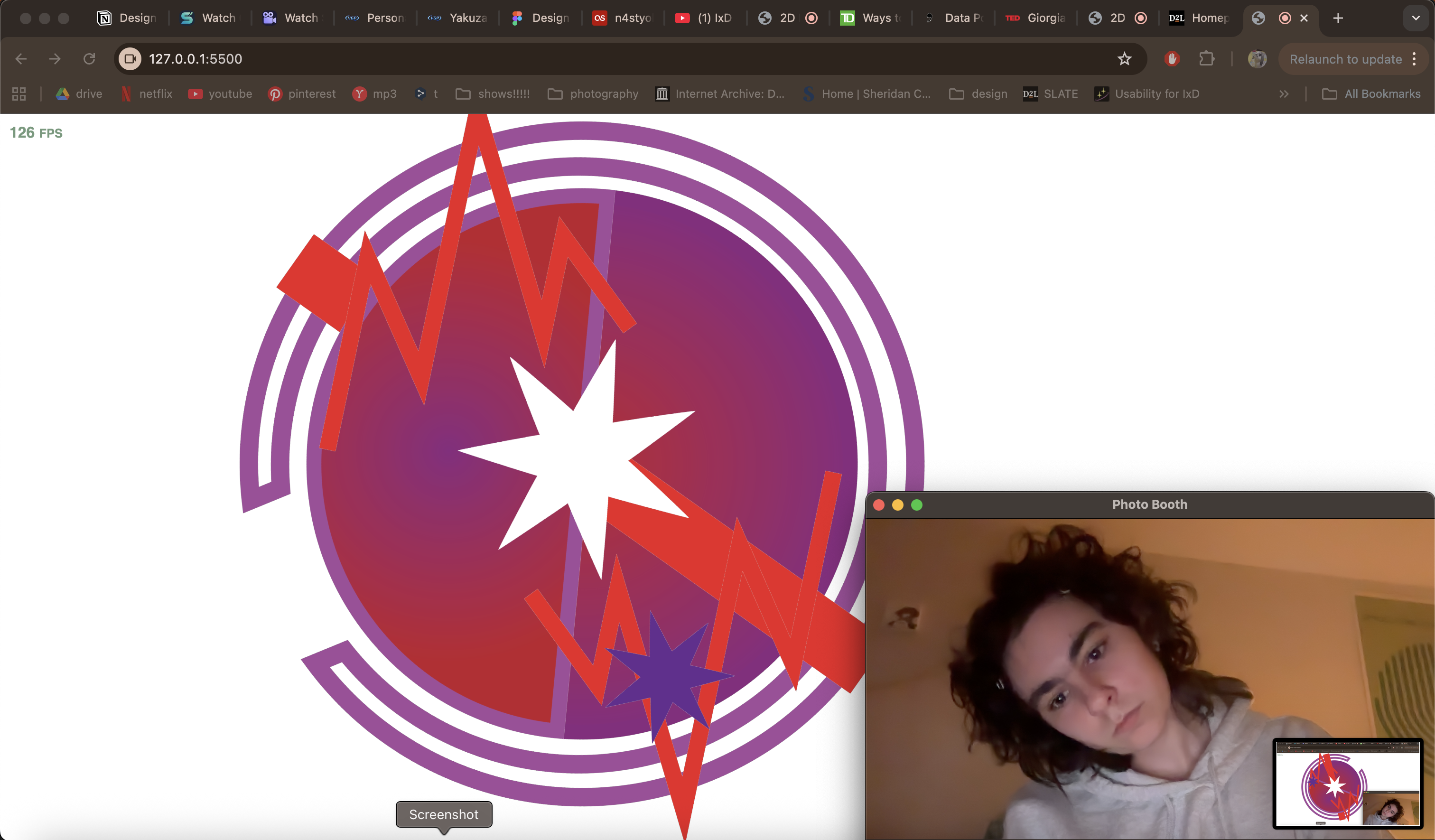Click the photo thumbnail in Photo Booth
The image size is (1435, 840).
[1348, 784]
